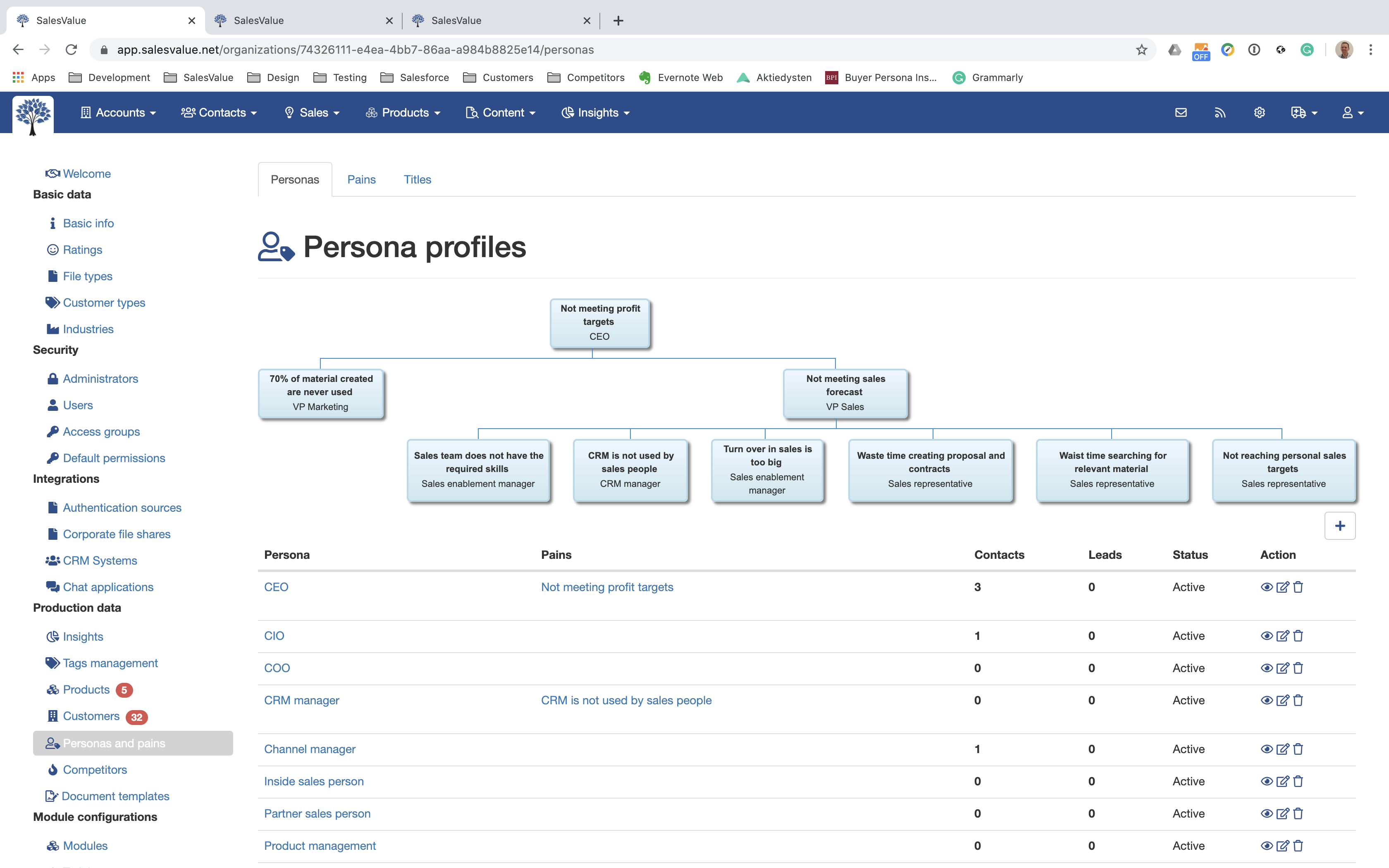Open the mail envelope icon in navbar
The image size is (1389, 868).
pyautogui.click(x=1181, y=112)
